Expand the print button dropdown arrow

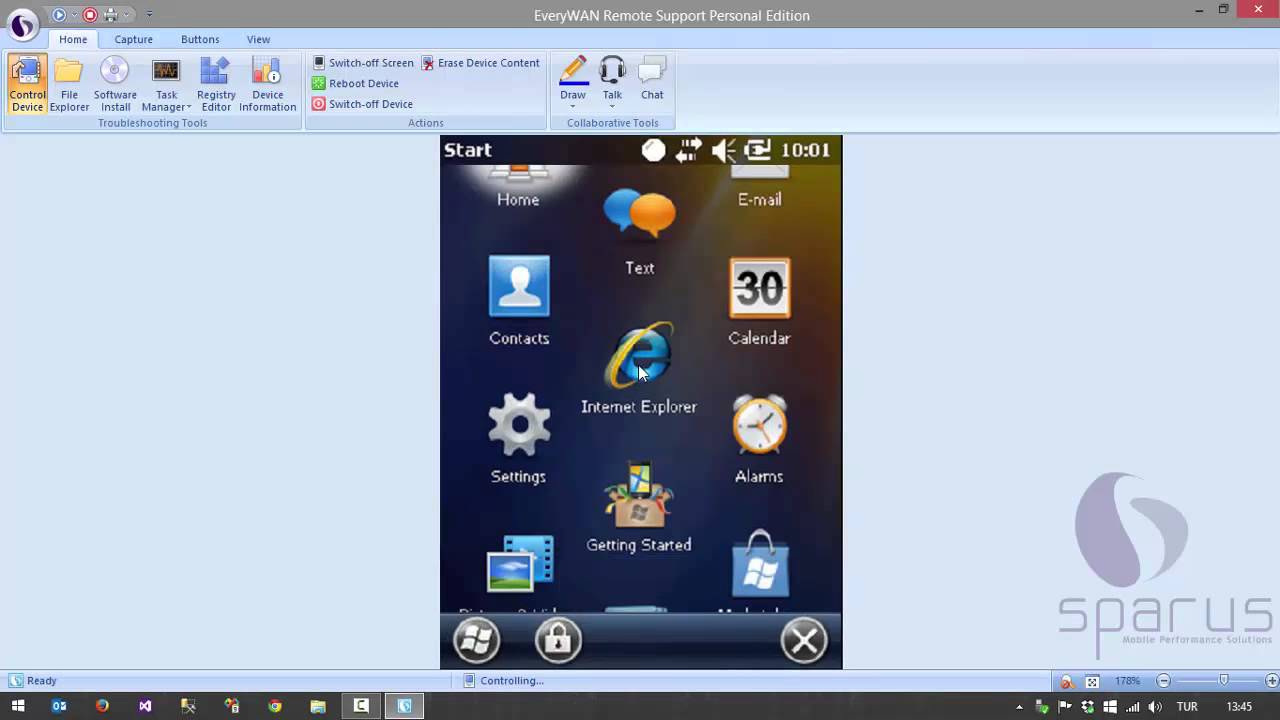126,15
